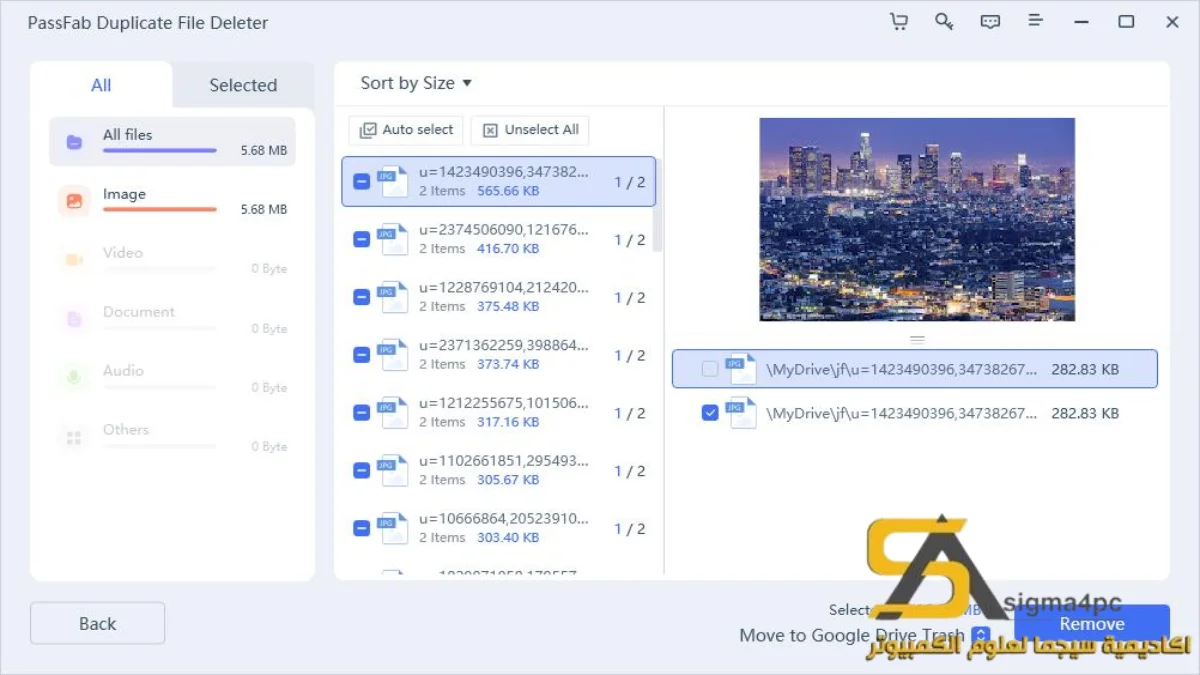Click 1 / 2 count of u=1212255675
Image resolution: width=1200 pixels, height=675 pixels.
click(x=630, y=414)
